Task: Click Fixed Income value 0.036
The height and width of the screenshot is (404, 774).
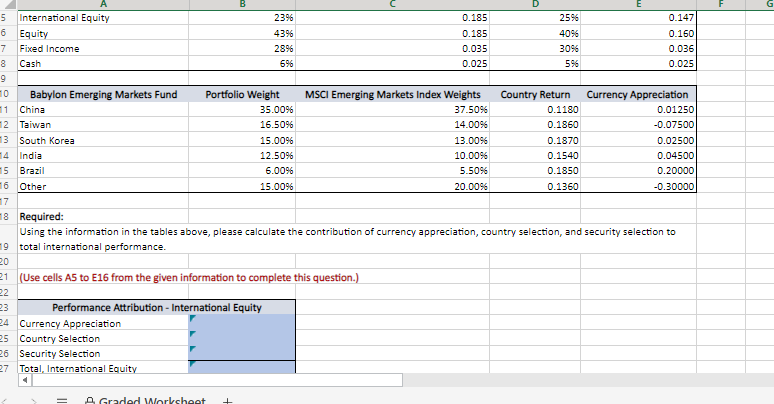Action: pos(638,48)
